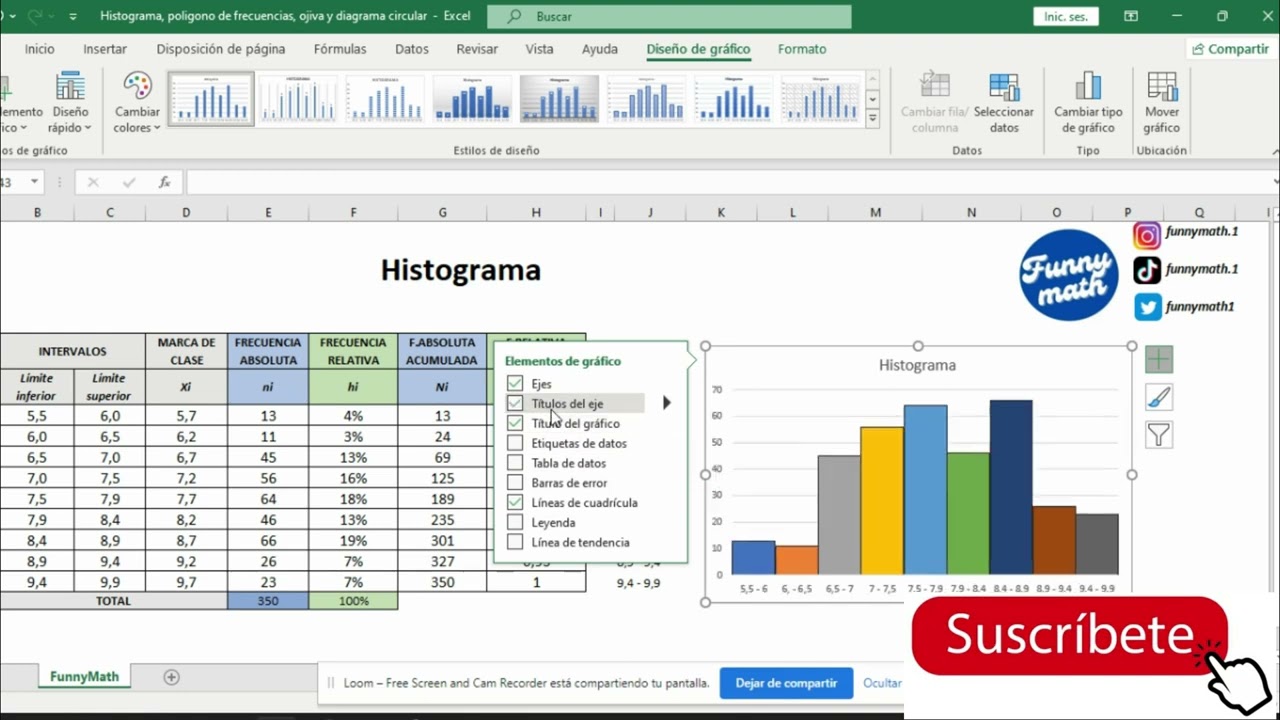Image resolution: width=1280 pixels, height=720 pixels.
Task: Switch to the Formato tab
Action: coord(802,49)
